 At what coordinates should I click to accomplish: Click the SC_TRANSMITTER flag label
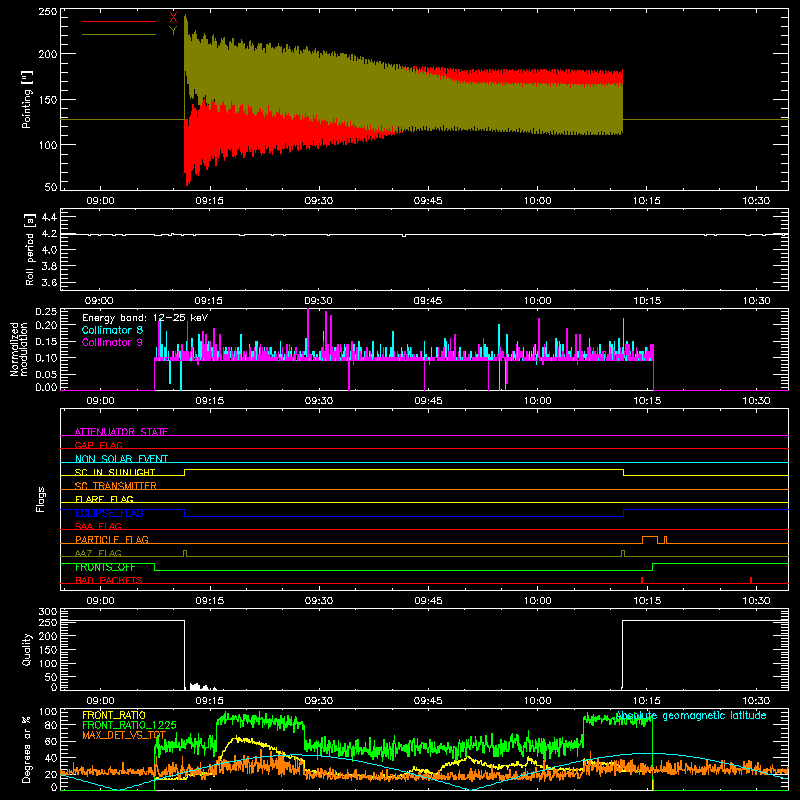(116, 486)
